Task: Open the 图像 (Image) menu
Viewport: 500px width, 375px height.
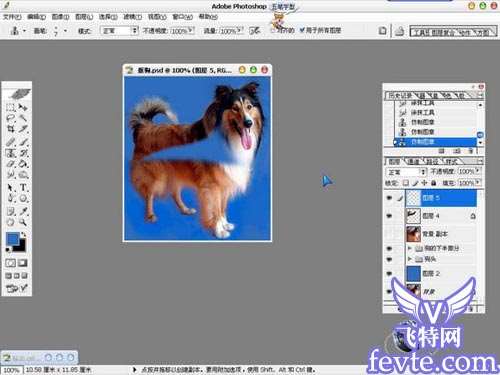Action: pos(60,16)
